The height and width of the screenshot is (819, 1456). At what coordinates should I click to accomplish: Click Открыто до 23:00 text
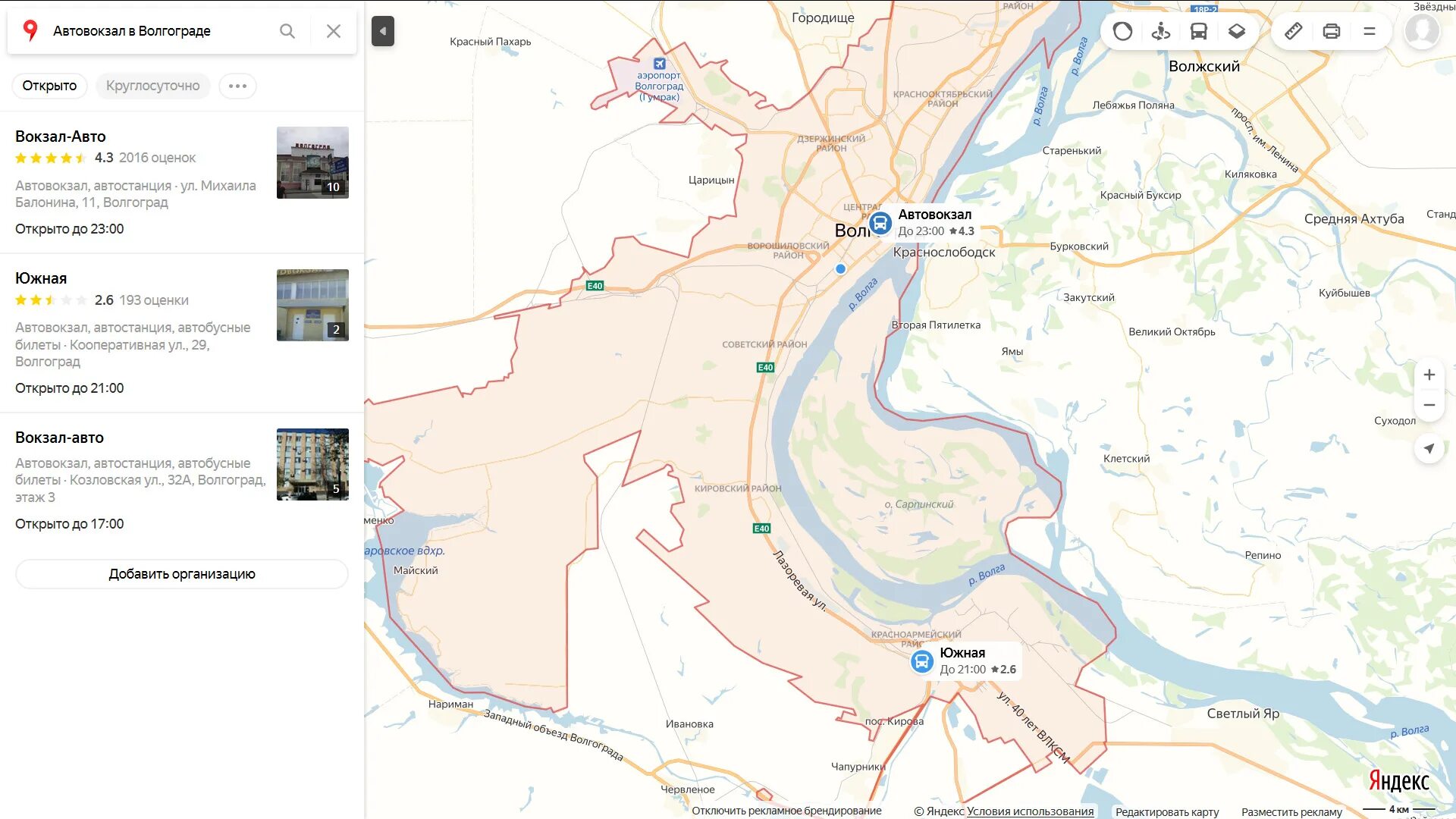click(69, 229)
